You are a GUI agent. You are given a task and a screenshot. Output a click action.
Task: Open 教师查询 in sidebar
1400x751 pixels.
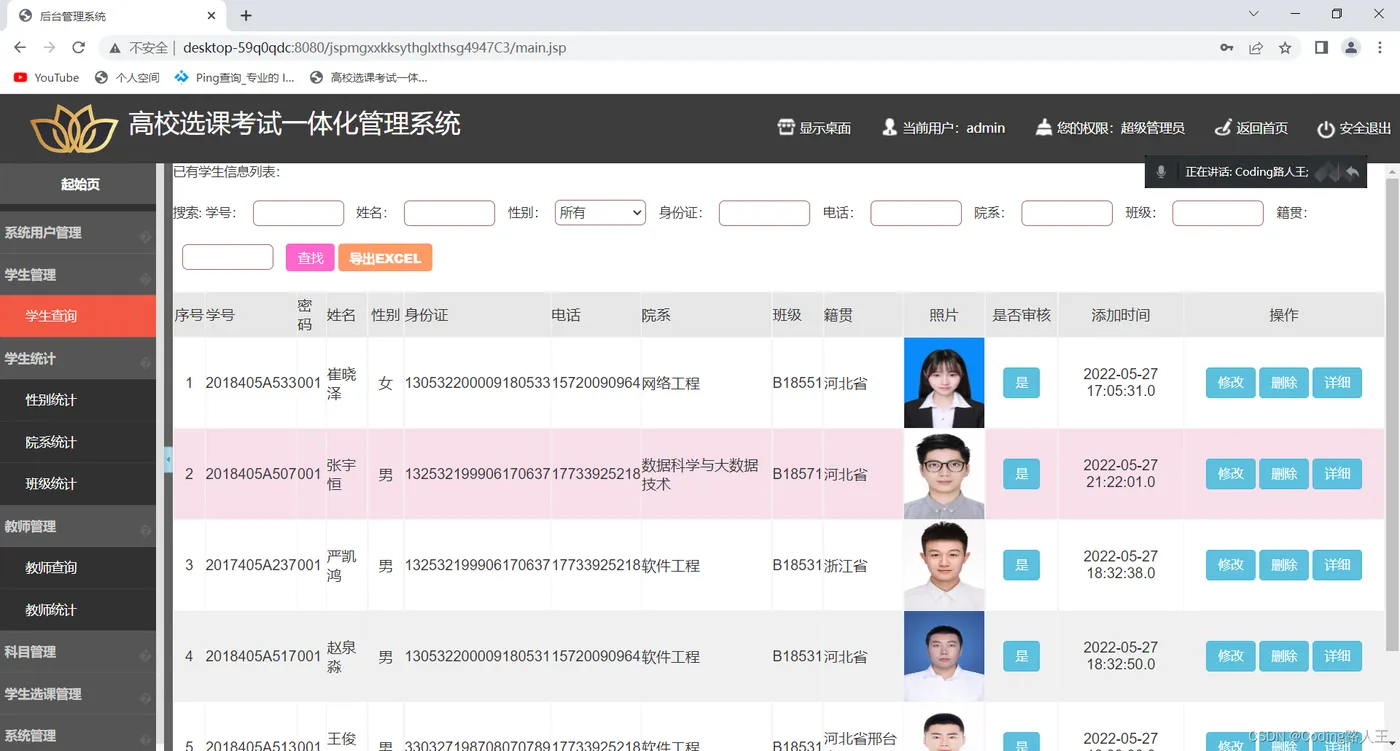[x=78, y=568]
